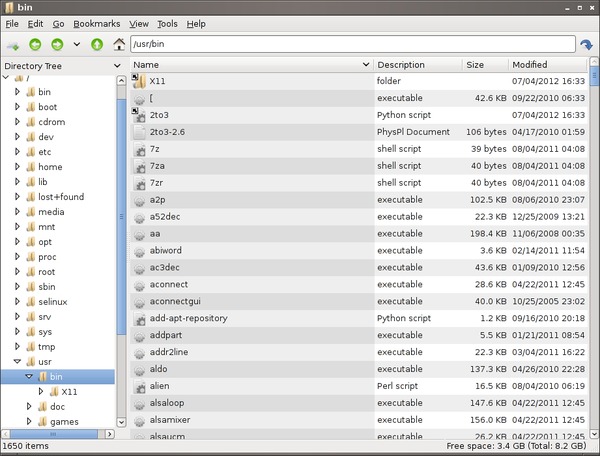This screenshot has width=600, height=456.
Task: Expand the X11 subfolder in the tree
Action: 41,392
